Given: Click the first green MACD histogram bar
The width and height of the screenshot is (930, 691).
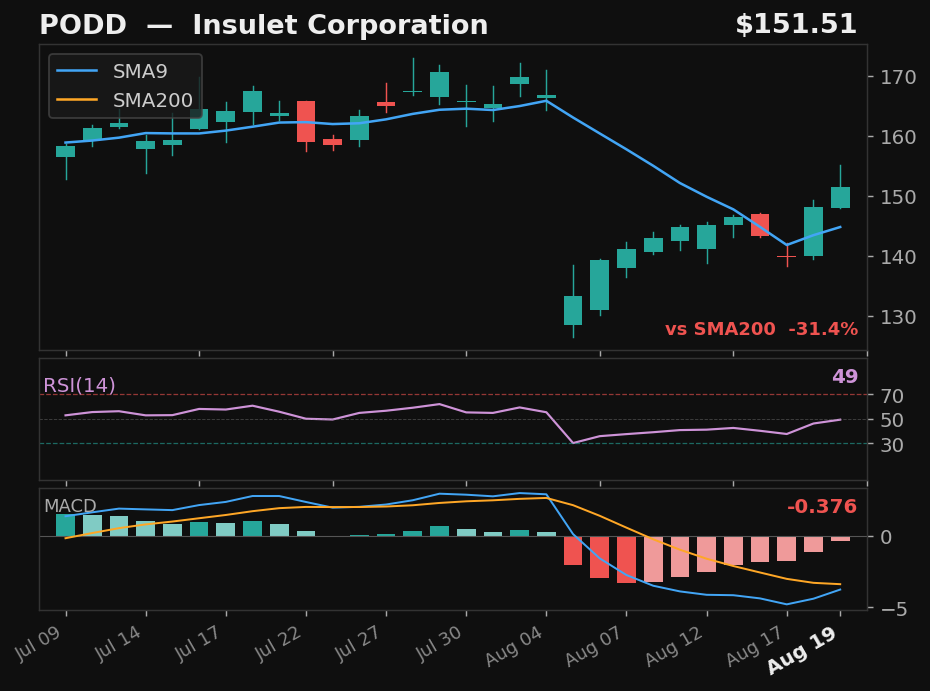Looking at the screenshot, I should pos(65,526).
